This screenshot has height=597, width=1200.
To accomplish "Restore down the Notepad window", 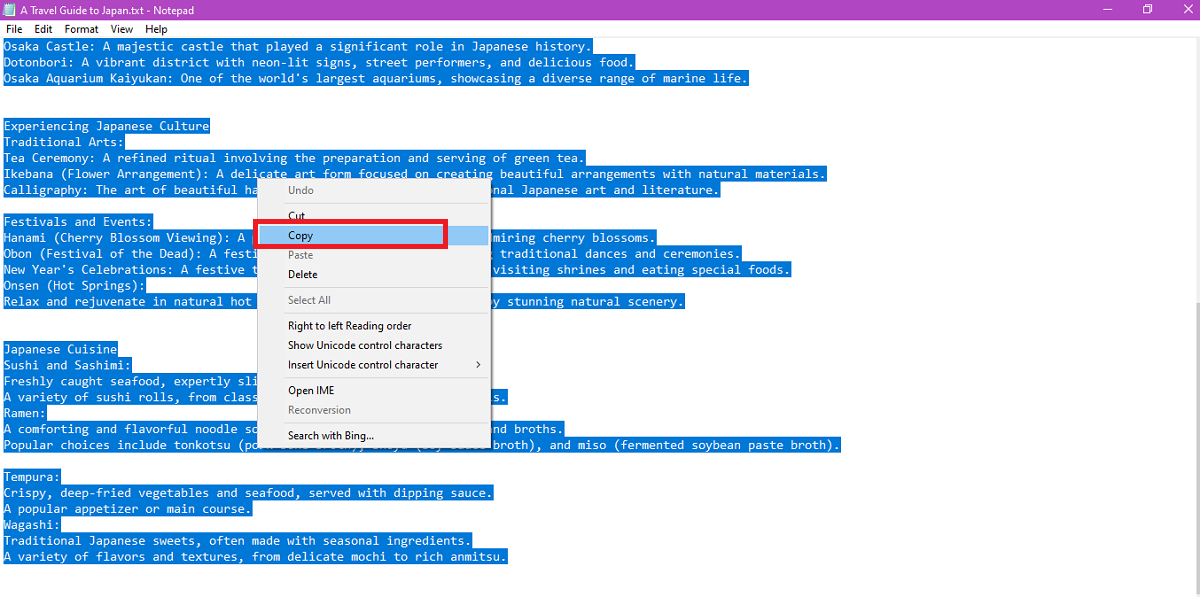I will pos(1147,10).
